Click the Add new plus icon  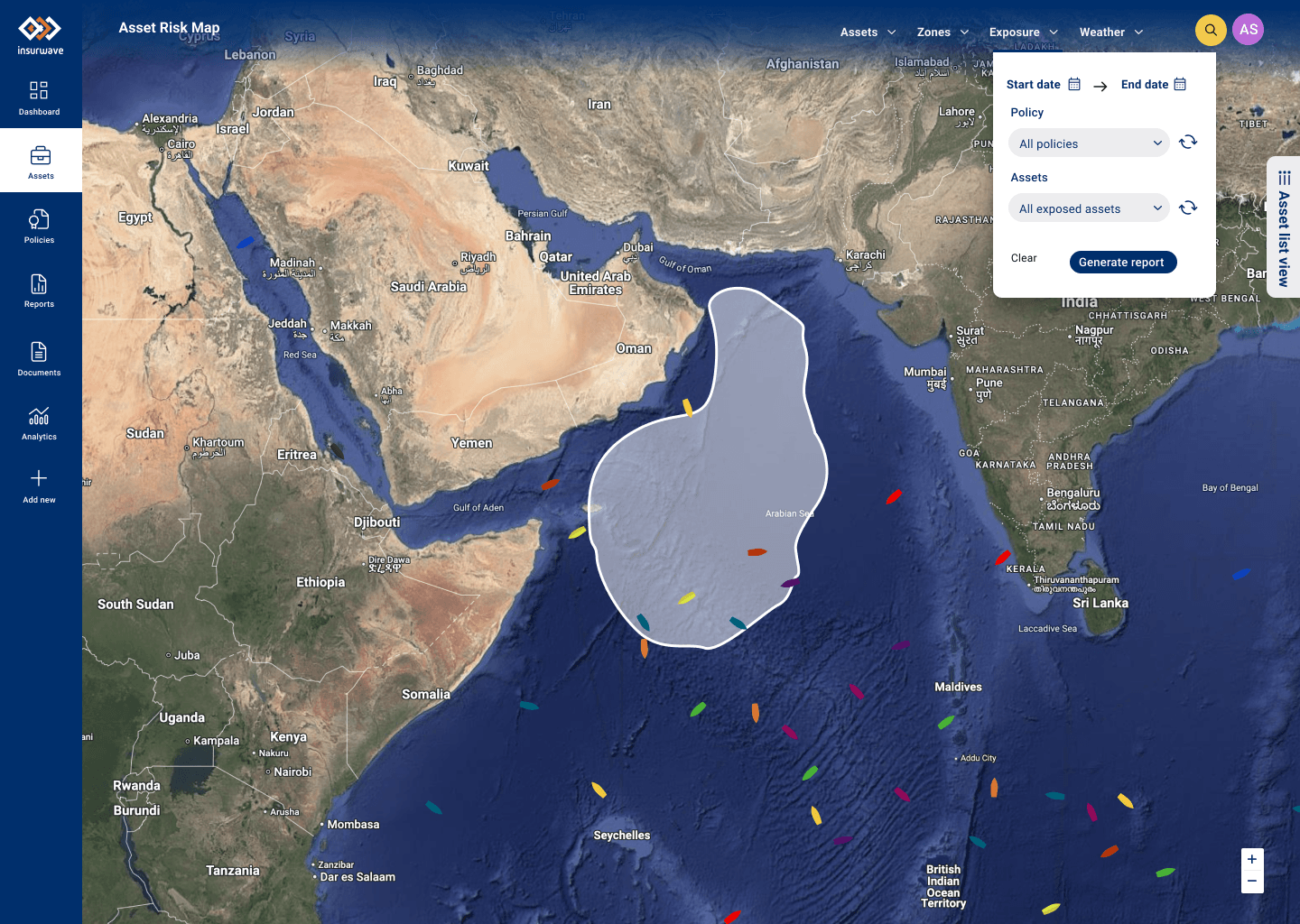tap(39, 478)
